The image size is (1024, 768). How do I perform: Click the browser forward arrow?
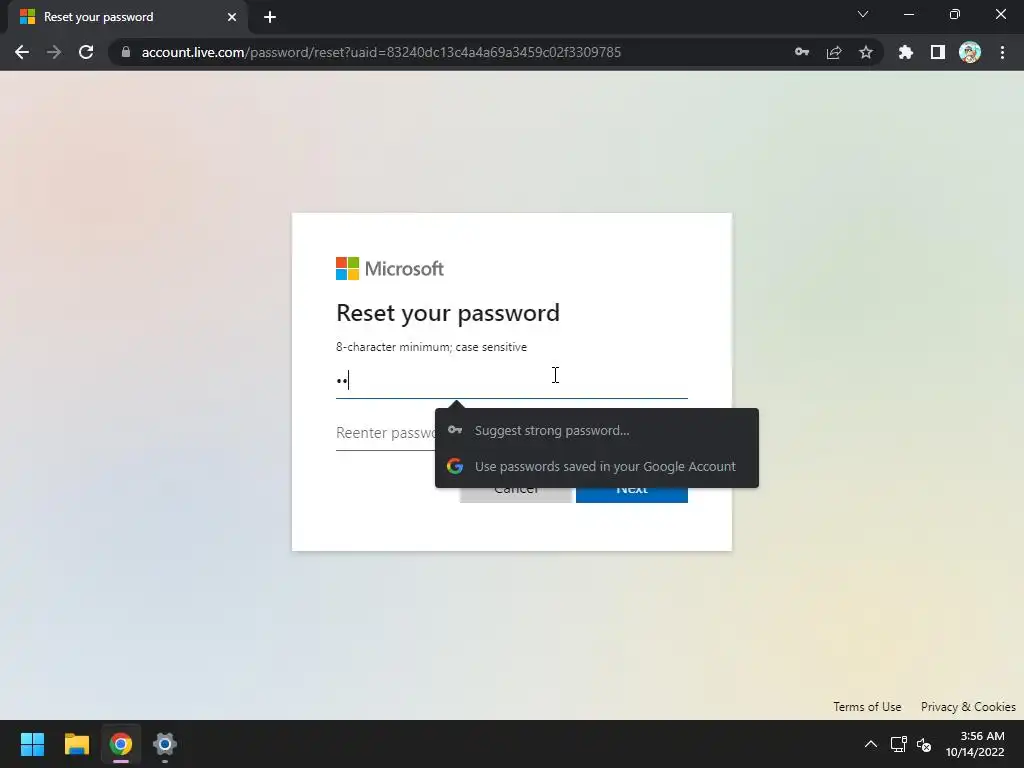point(54,52)
